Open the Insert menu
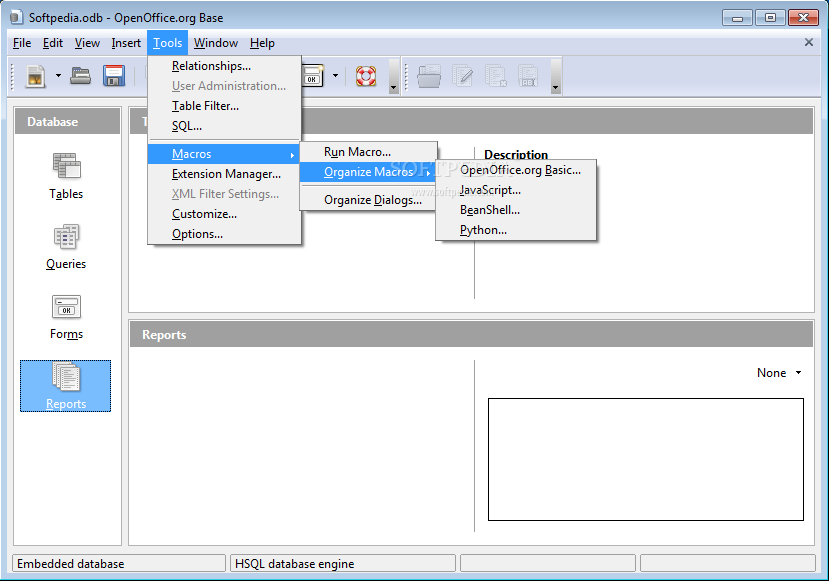 [126, 43]
